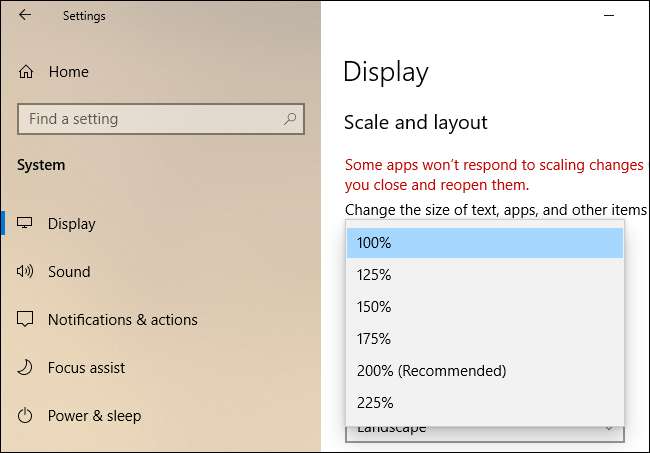Click the Find a setting field
The height and width of the screenshot is (453, 650).
point(150,119)
